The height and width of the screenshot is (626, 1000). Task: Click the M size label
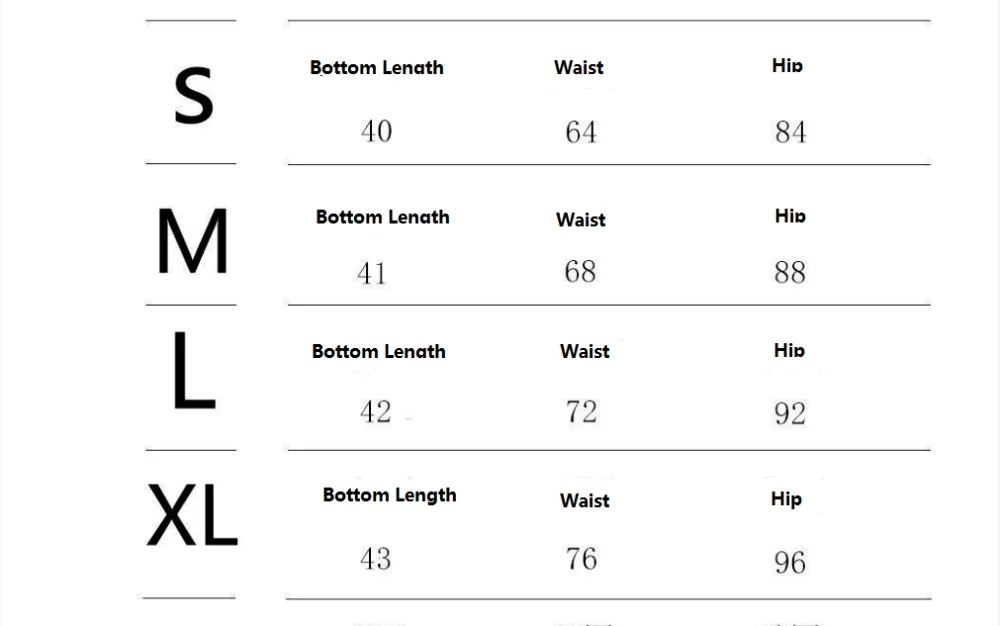click(192, 242)
